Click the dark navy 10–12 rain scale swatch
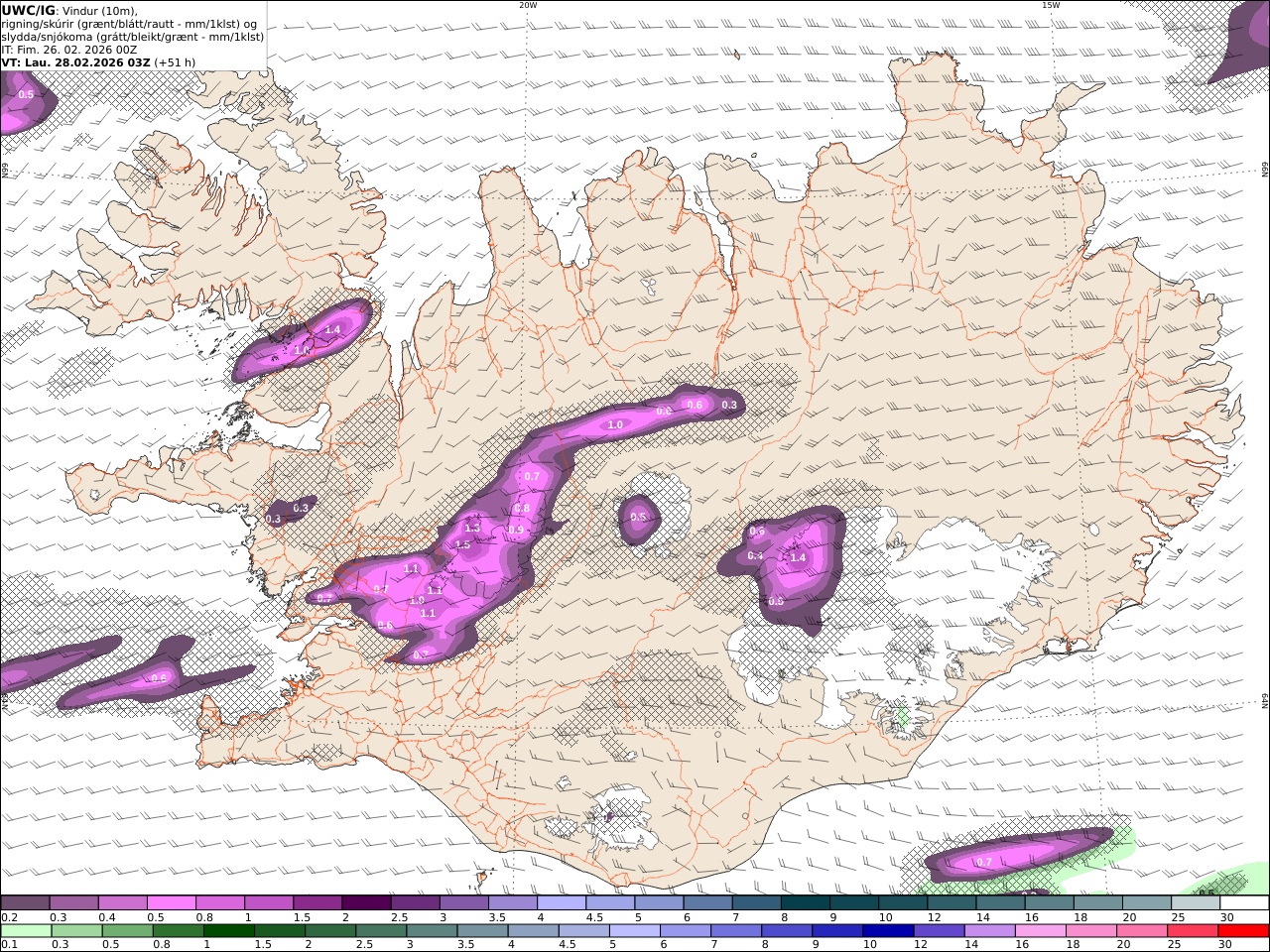 click(x=888, y=931)
